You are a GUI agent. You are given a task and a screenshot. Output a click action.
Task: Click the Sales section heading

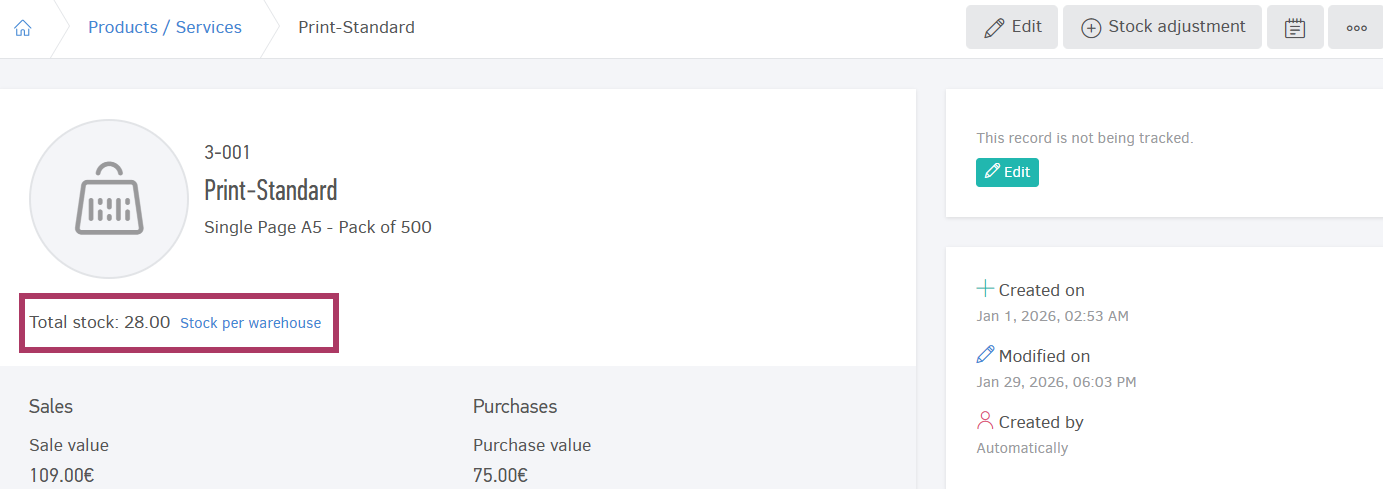click(51, 406)
